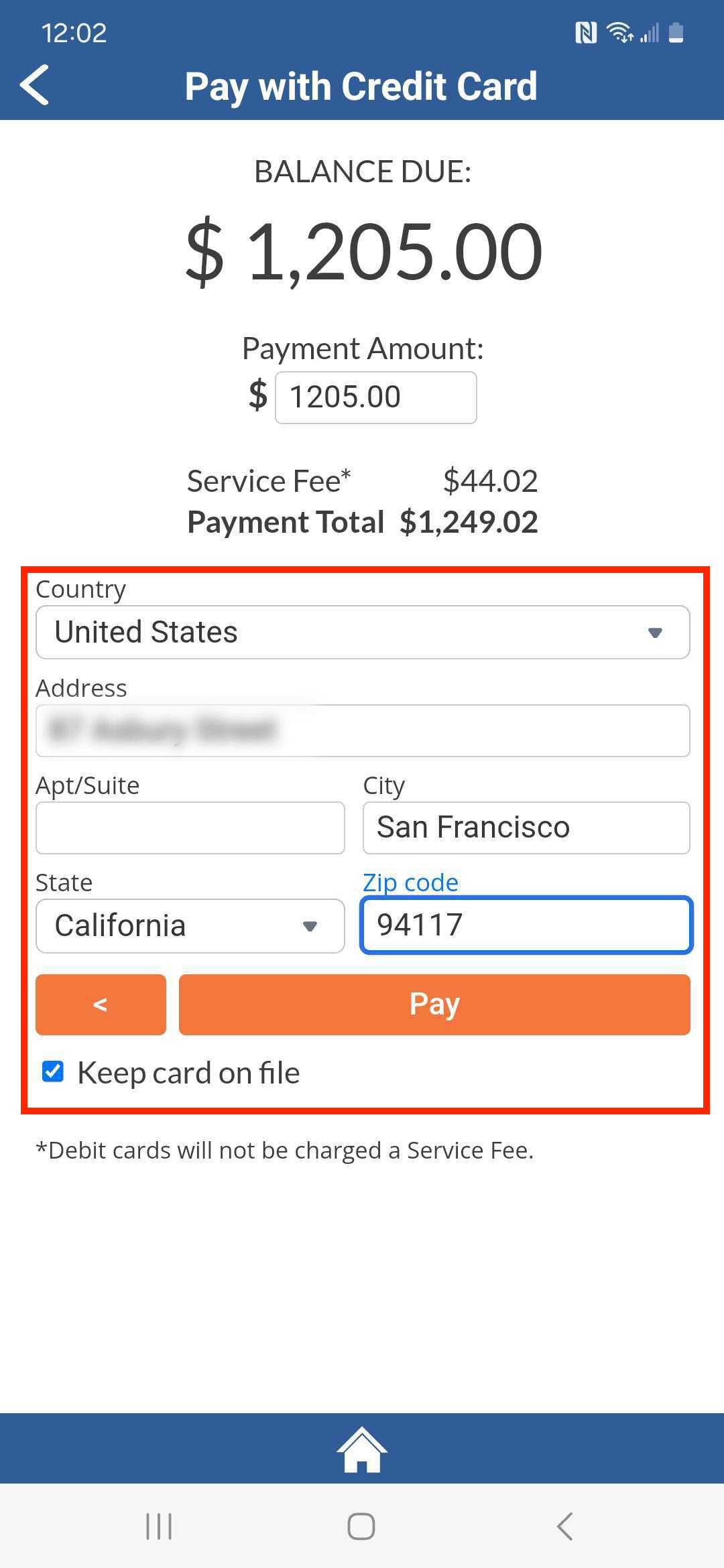Image resolution: width=724 pixels, height=1568 pixels.
Task: Focus the Address input field
Action: (x=363, y=730)
